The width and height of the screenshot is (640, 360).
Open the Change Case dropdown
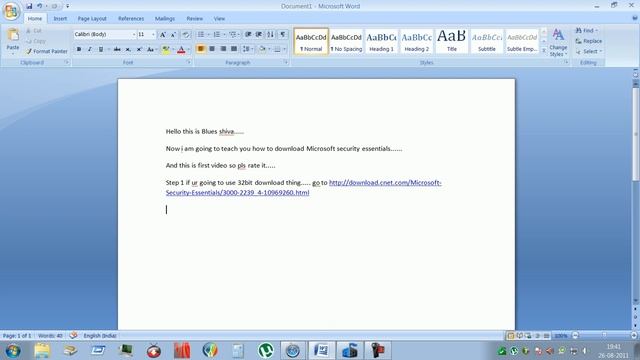[x=152, y=49]
